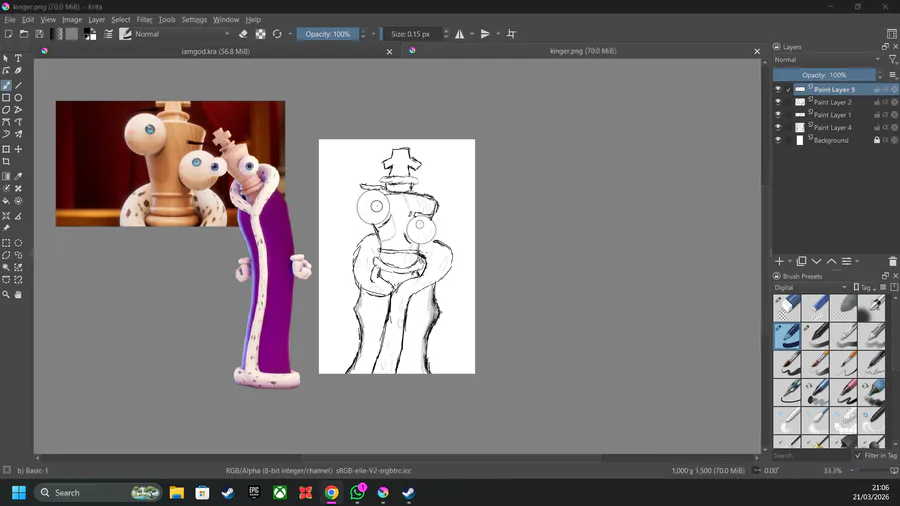Delete layer with trash icon

pyautogui.click(x=893, y=262)
